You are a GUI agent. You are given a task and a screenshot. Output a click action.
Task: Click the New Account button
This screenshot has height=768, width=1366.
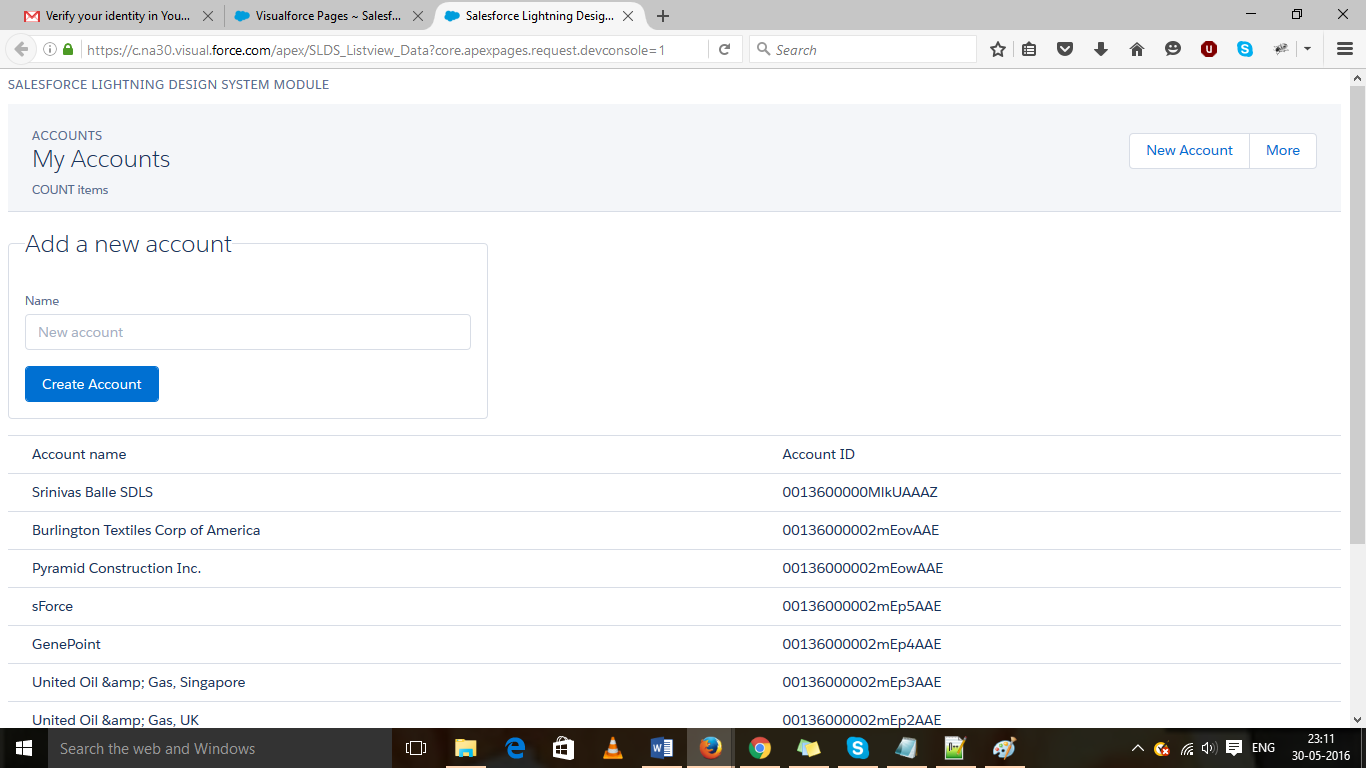point(1189,150)
